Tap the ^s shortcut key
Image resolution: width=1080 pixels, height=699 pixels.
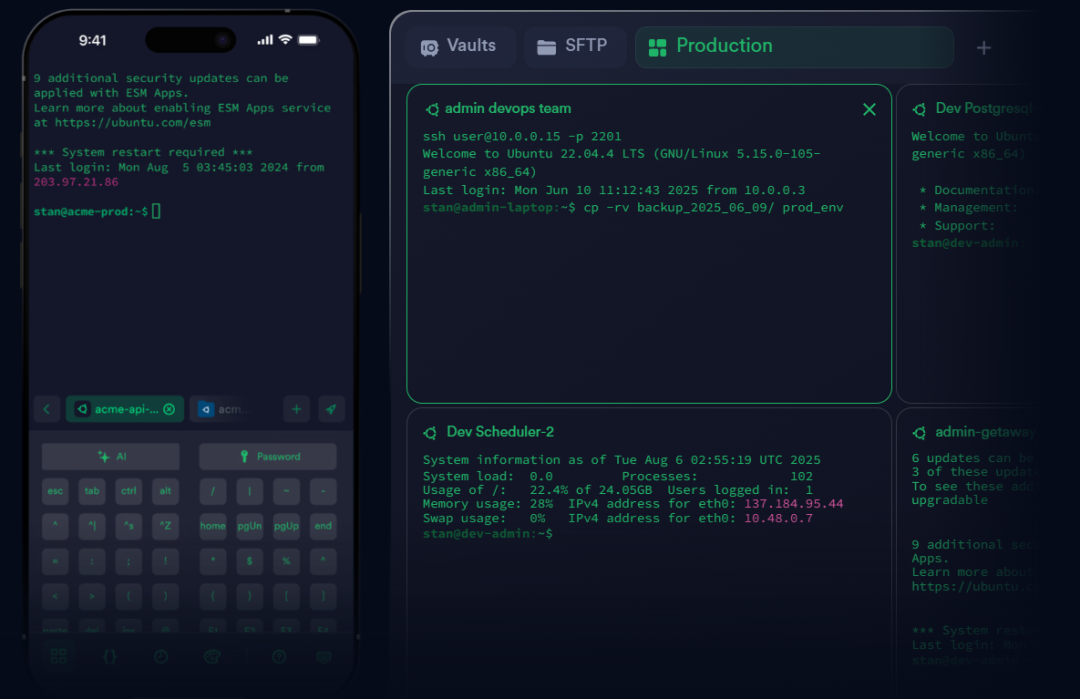[x=129, y=526]
